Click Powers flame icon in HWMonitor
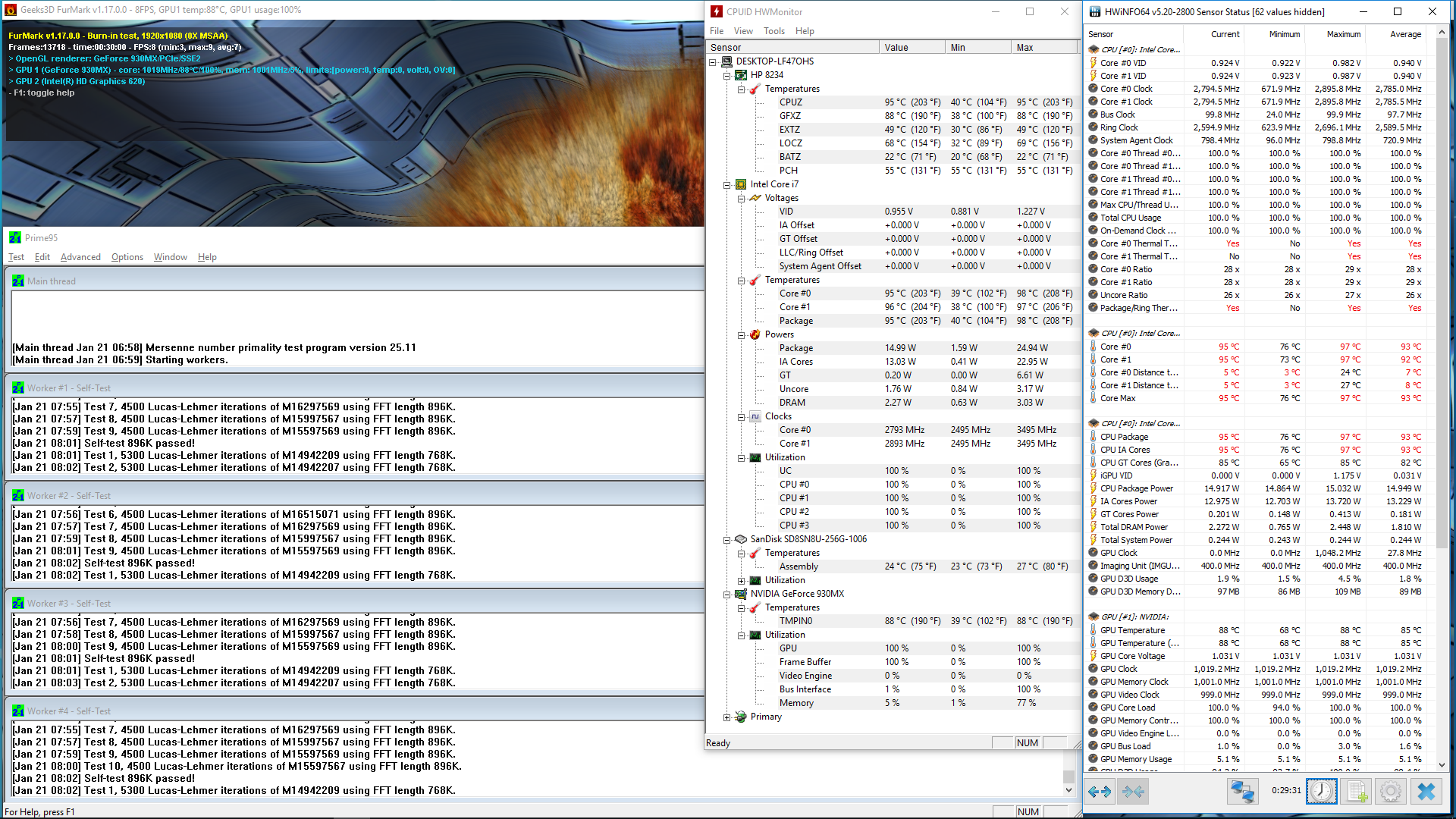 [x=755, y=334]
